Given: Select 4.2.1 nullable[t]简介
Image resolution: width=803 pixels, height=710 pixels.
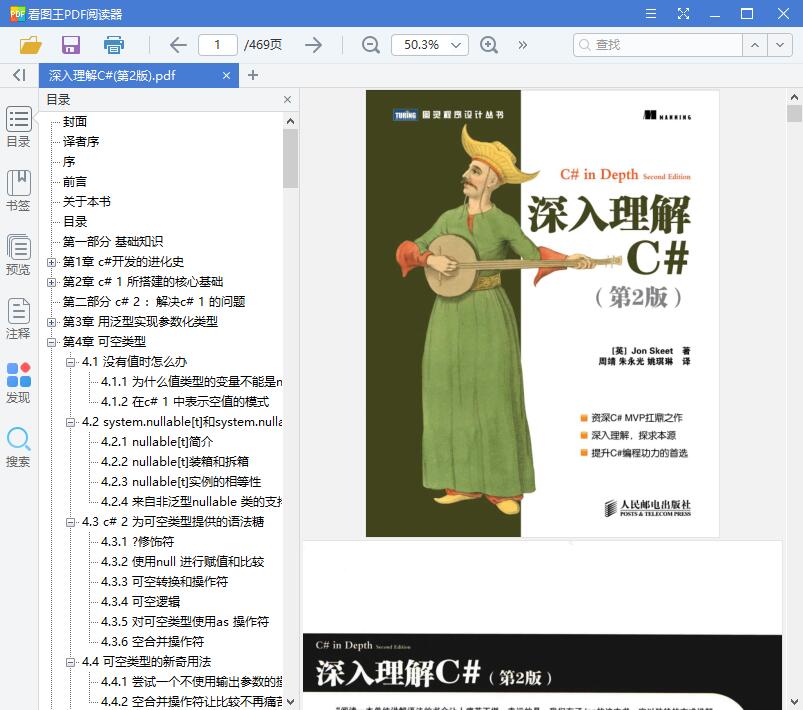Looking at the screenshot, I should pyautogui.click(x=157, y=442).
